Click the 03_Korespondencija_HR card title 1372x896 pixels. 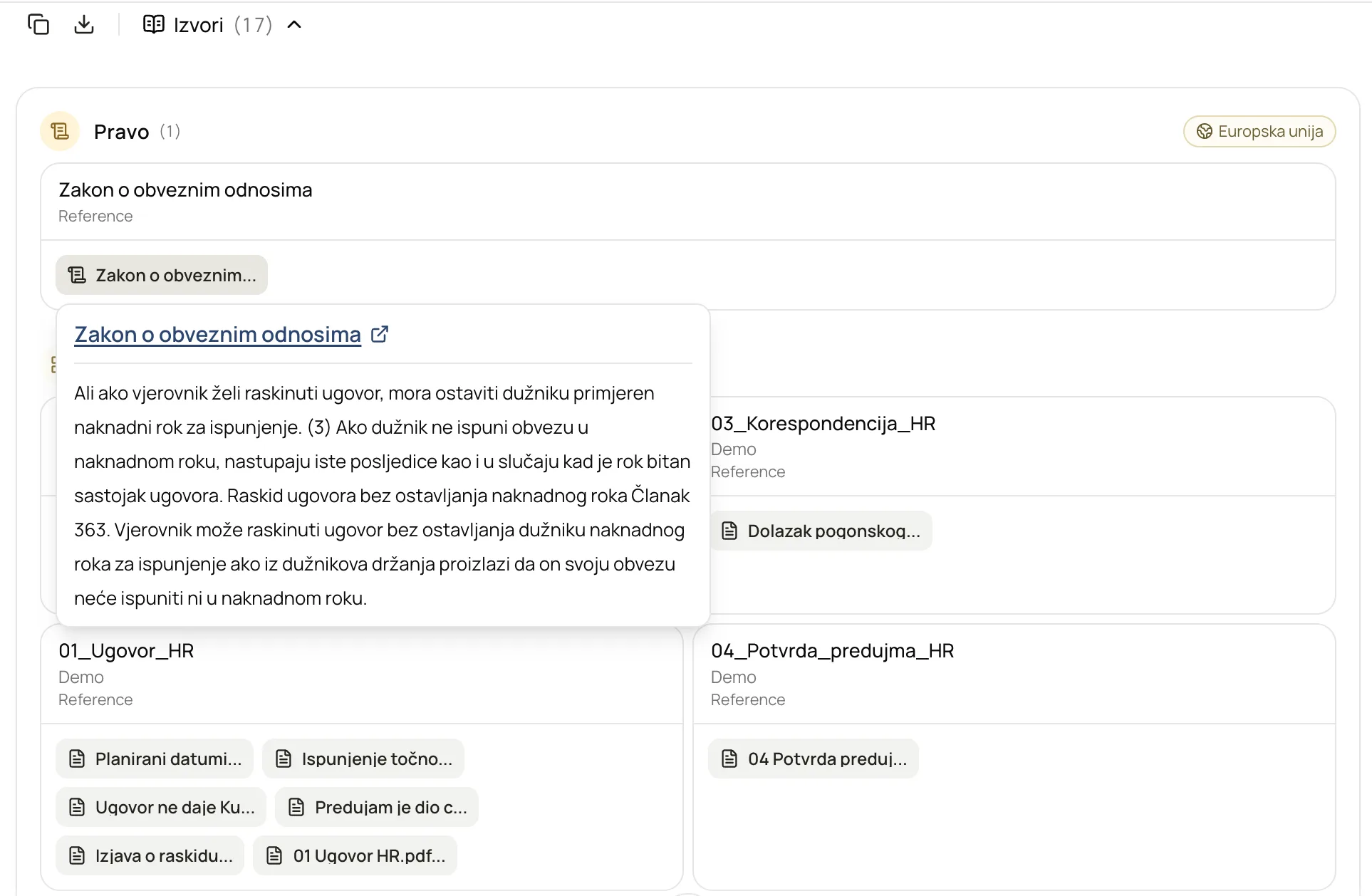pos(823,424)
